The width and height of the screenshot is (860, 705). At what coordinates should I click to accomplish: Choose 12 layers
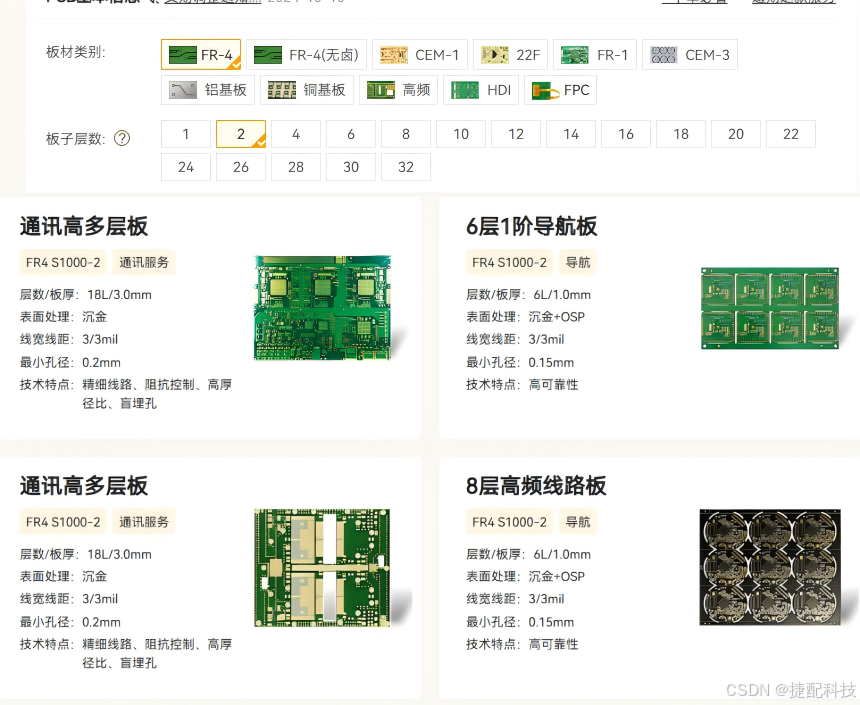click(516, 134)
